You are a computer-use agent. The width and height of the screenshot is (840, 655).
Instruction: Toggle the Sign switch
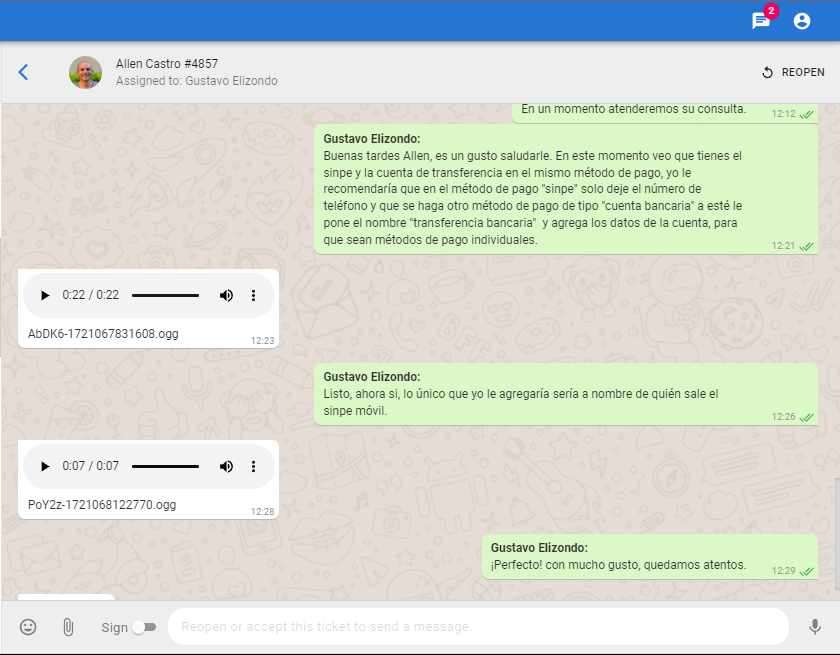pos(144,627)
